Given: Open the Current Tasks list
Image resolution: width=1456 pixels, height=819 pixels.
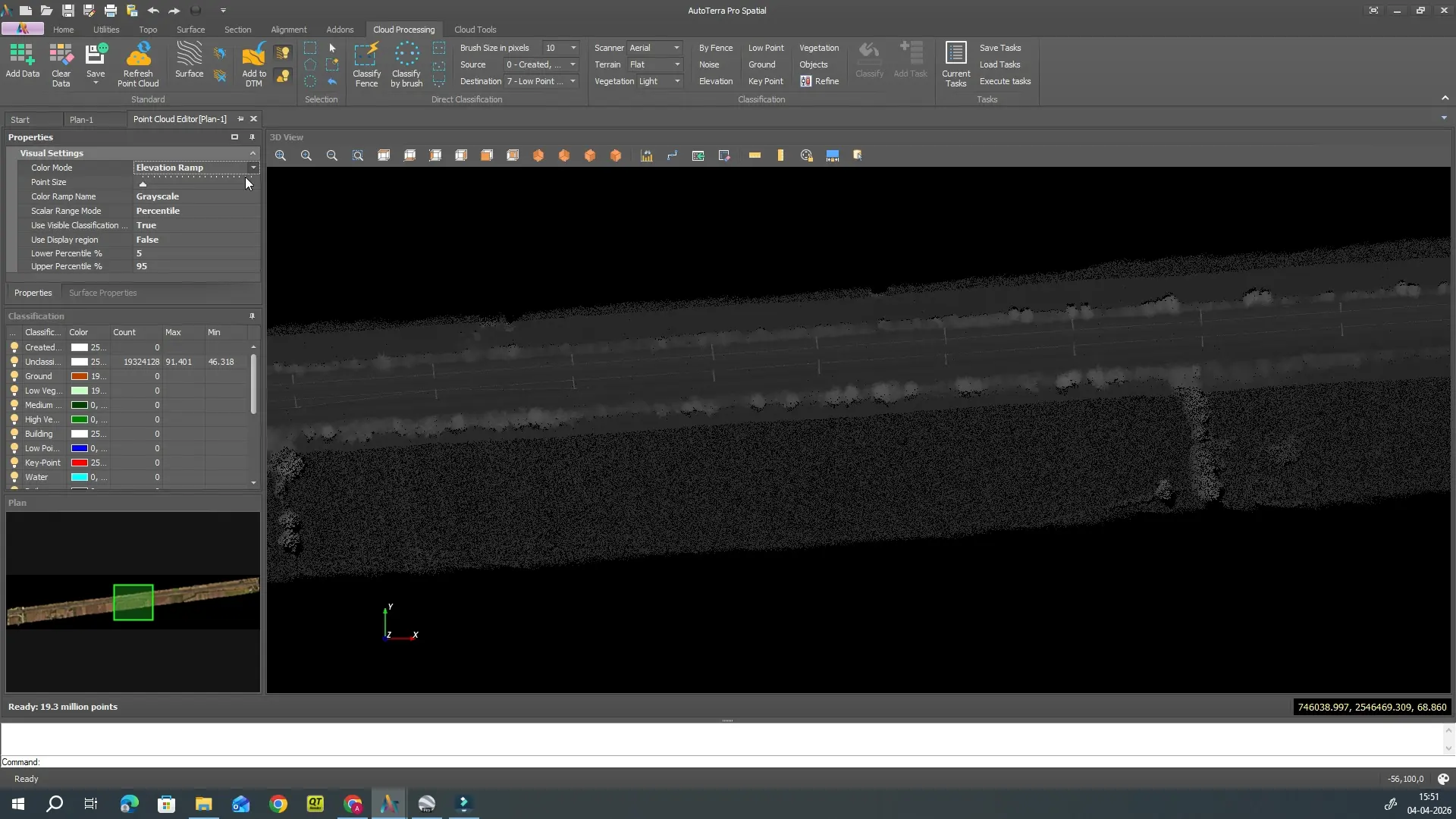Looking at the screenshot, I should click(x=955, y=64).
